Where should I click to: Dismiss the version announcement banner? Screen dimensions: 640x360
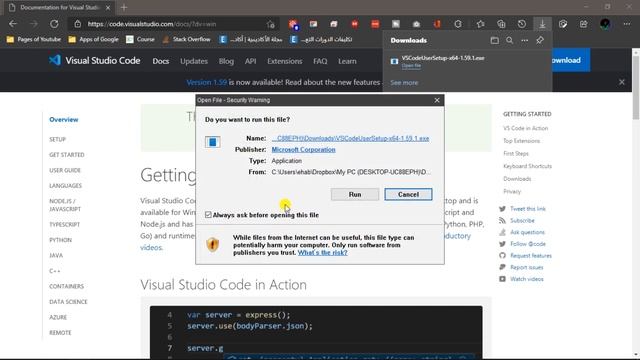point(622,82)
